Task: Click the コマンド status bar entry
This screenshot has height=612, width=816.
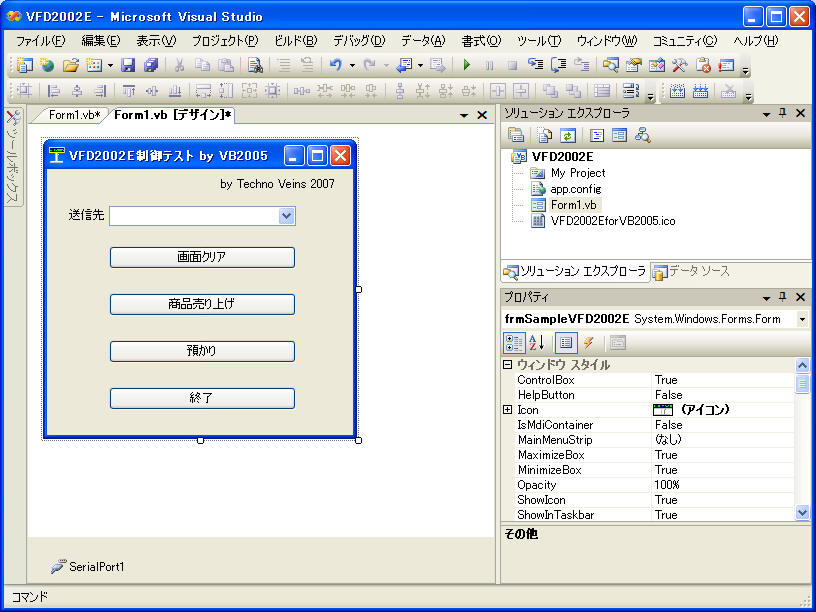Action: [x=30, y=597]
